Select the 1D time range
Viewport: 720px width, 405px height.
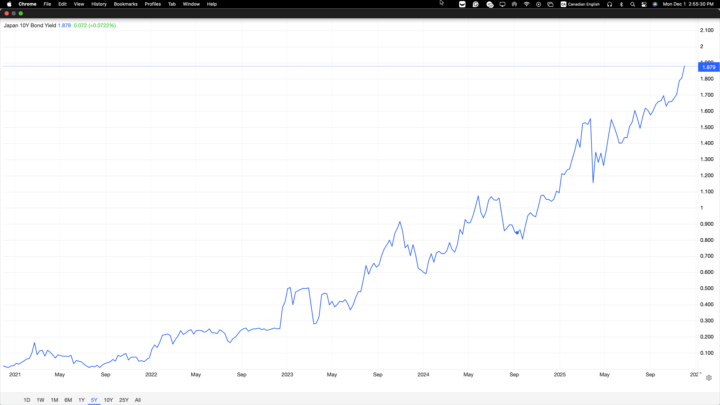(x=27, y=400)
